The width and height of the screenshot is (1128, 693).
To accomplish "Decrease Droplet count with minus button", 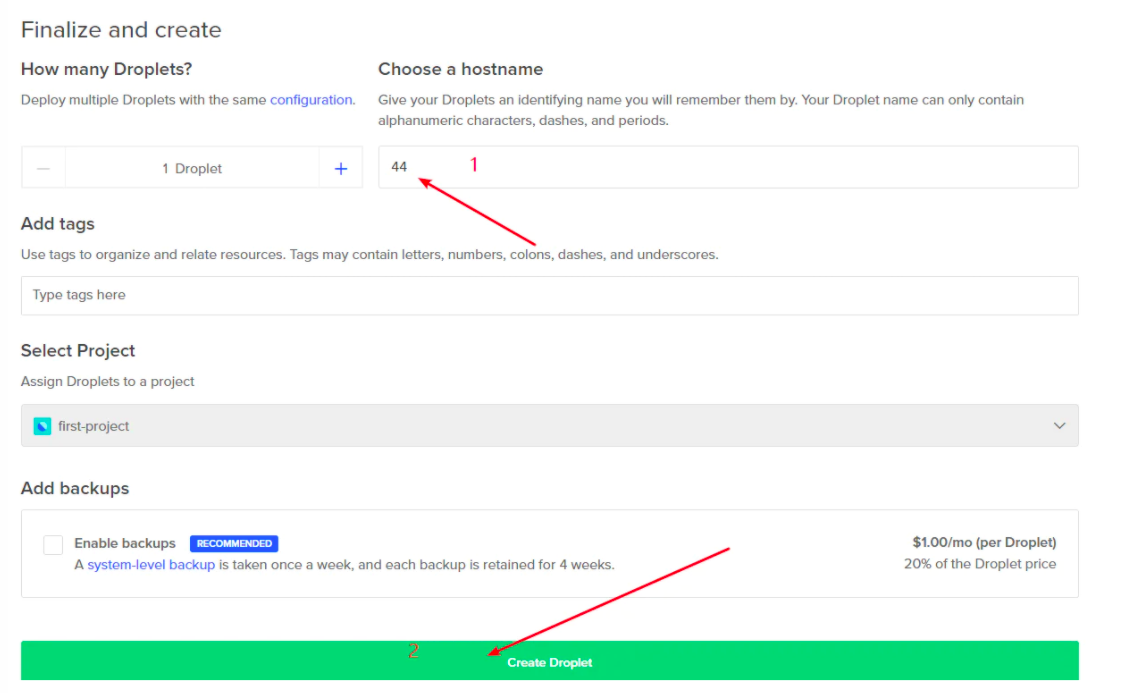I will (x=43, y=168).
